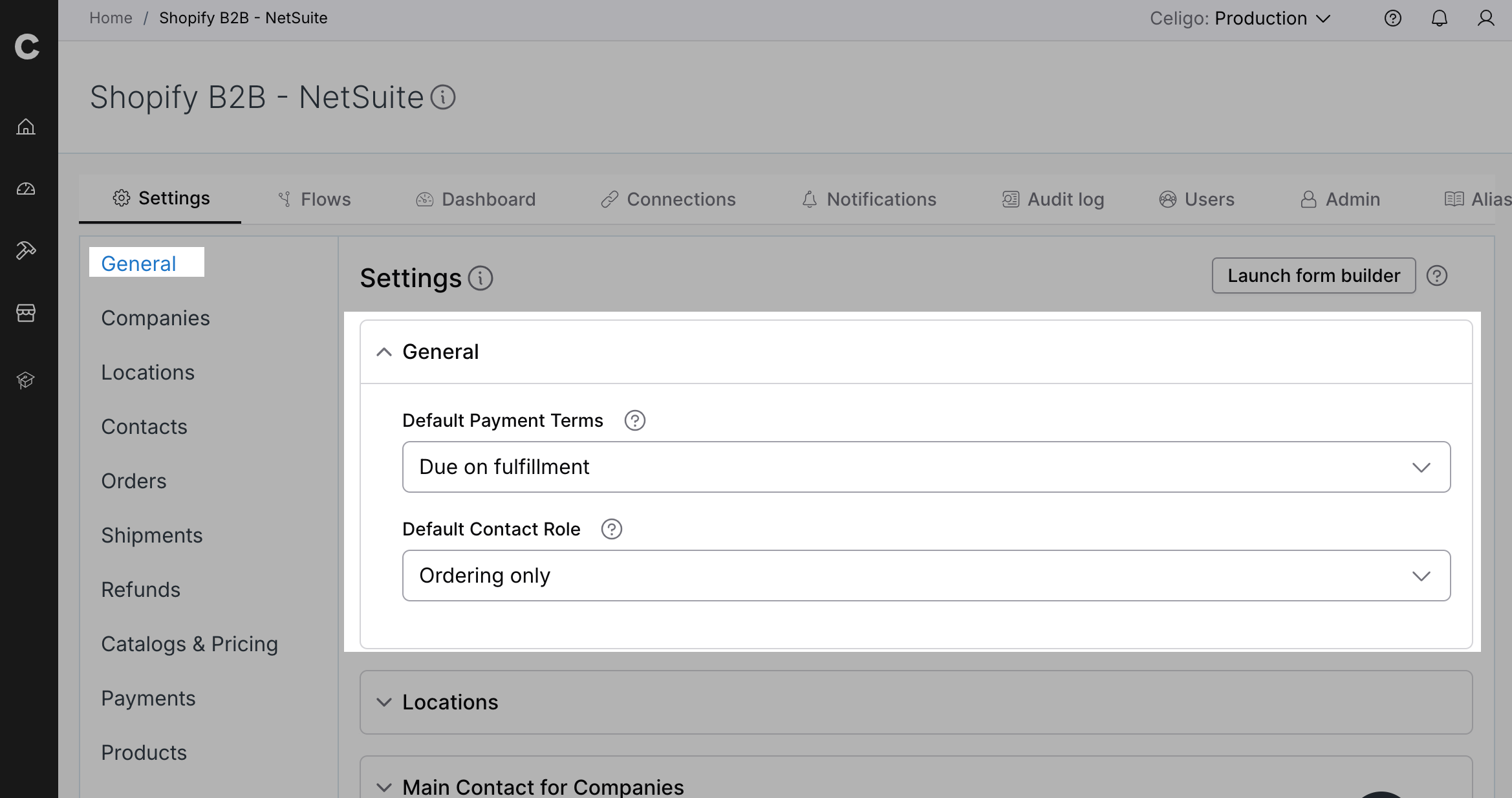Image resolution: width=1512 pixels, height=798 pixels.
Task: Expand the Locations settings section
Action: coord(916,702)
